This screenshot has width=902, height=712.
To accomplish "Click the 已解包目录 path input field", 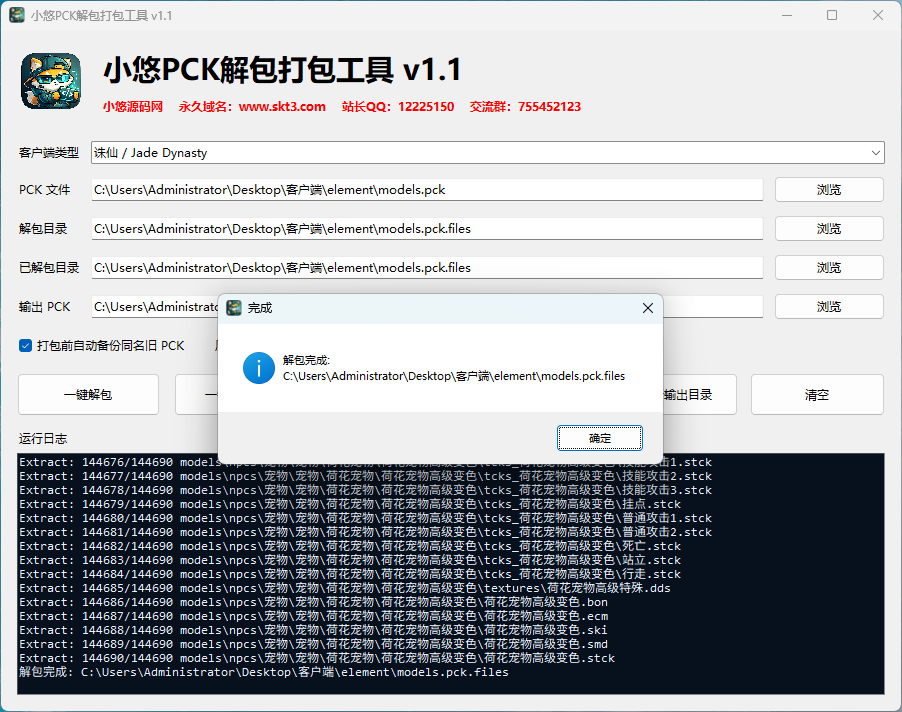I will coord(427,268).
